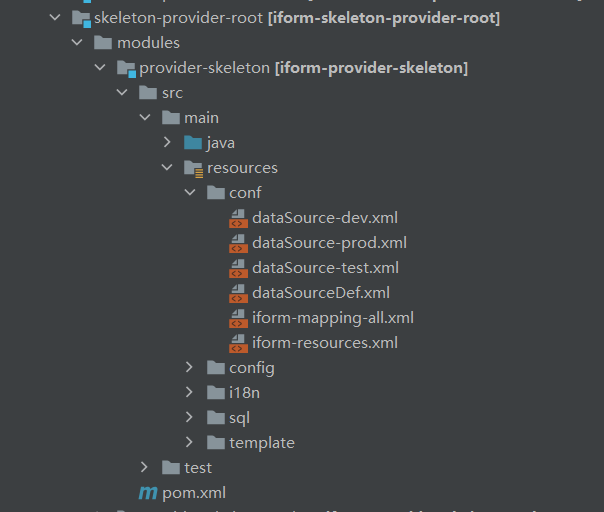Click the dataSourceDef.xml file icon
This screenshot has height=512, width=604.
(238, 293)
